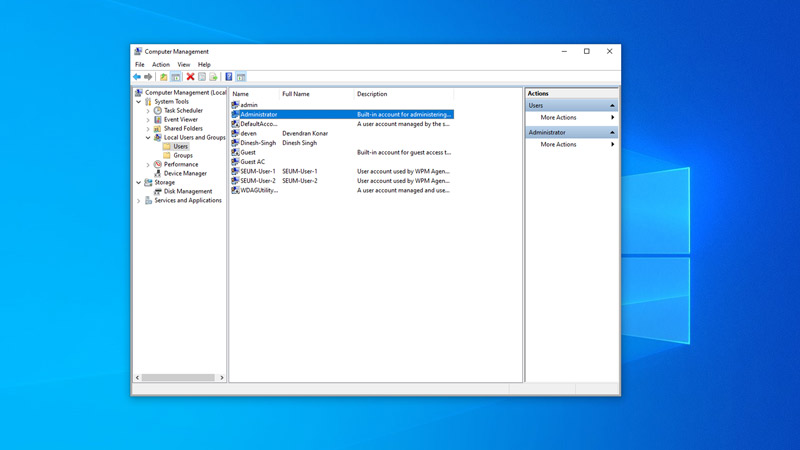Image resolution: width=800 pixels, height=450 pixels.
Task: Select the Users folder in tree
Action: pyautogui.click(x=180, y=146)
